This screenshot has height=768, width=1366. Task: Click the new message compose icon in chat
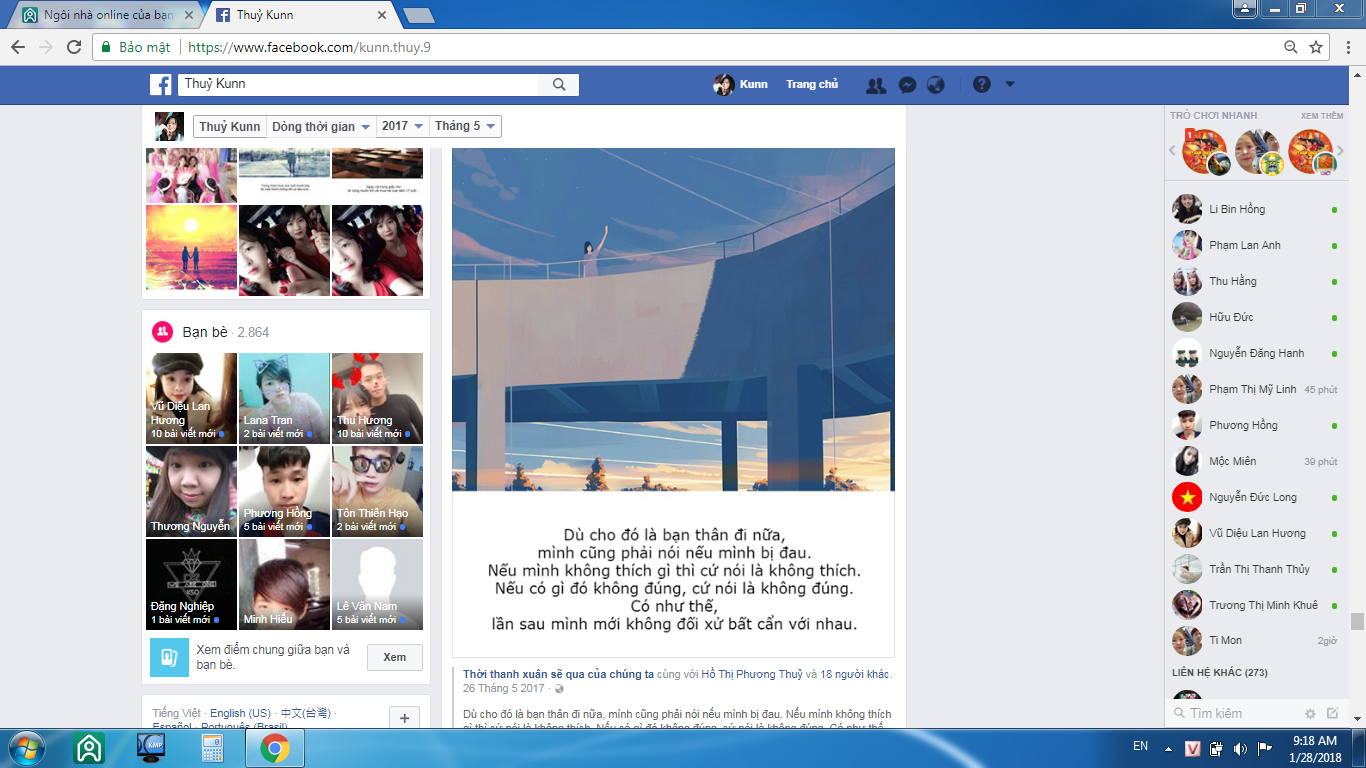1332,713
